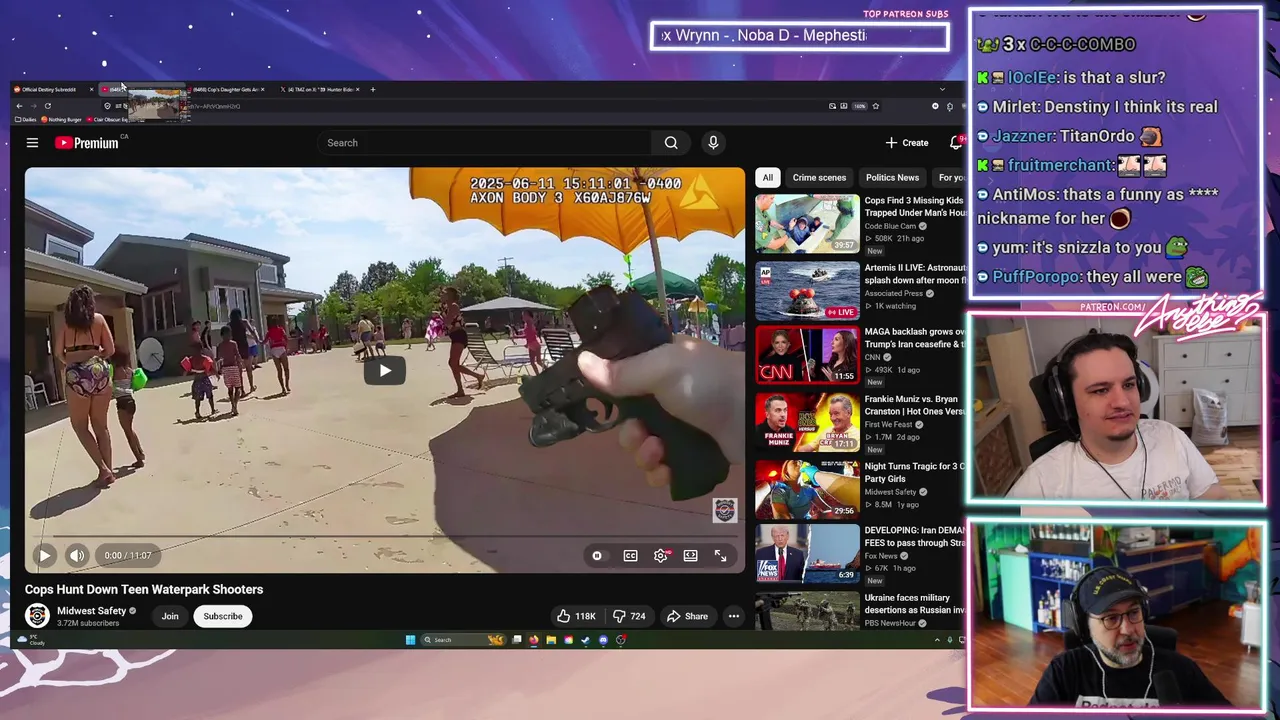Open the Midwest Safety channel avatar
Screen dimensions: 1280x720
(x=37, y=616)
